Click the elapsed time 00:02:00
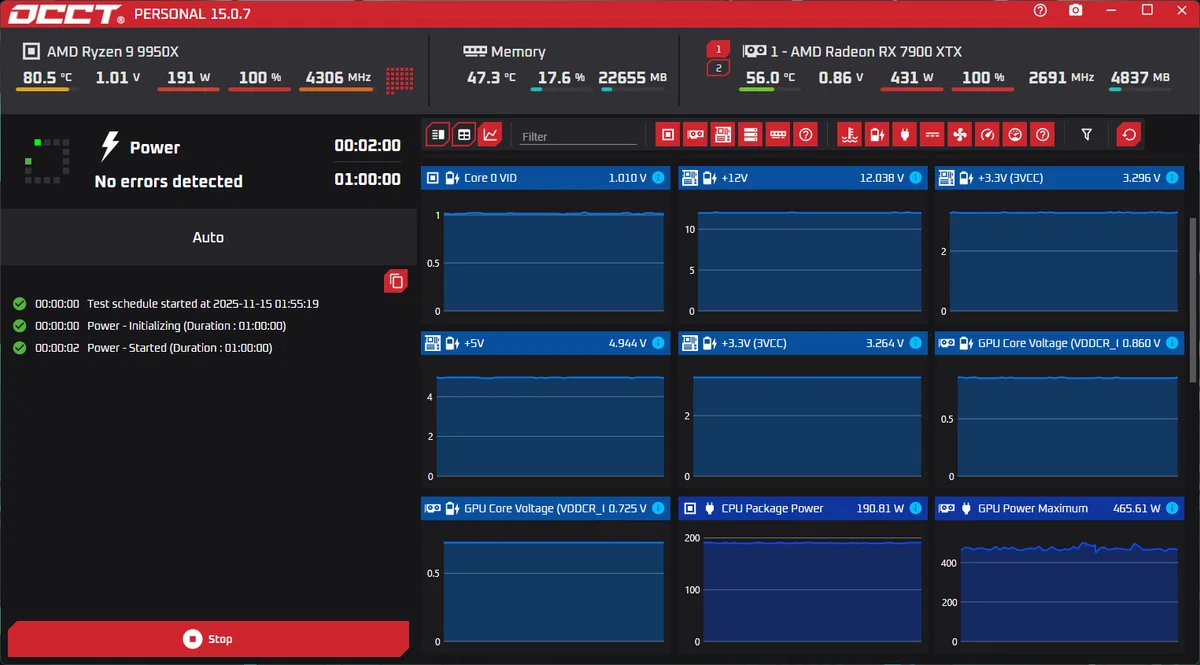1200x665 pixels. [367, 146]
